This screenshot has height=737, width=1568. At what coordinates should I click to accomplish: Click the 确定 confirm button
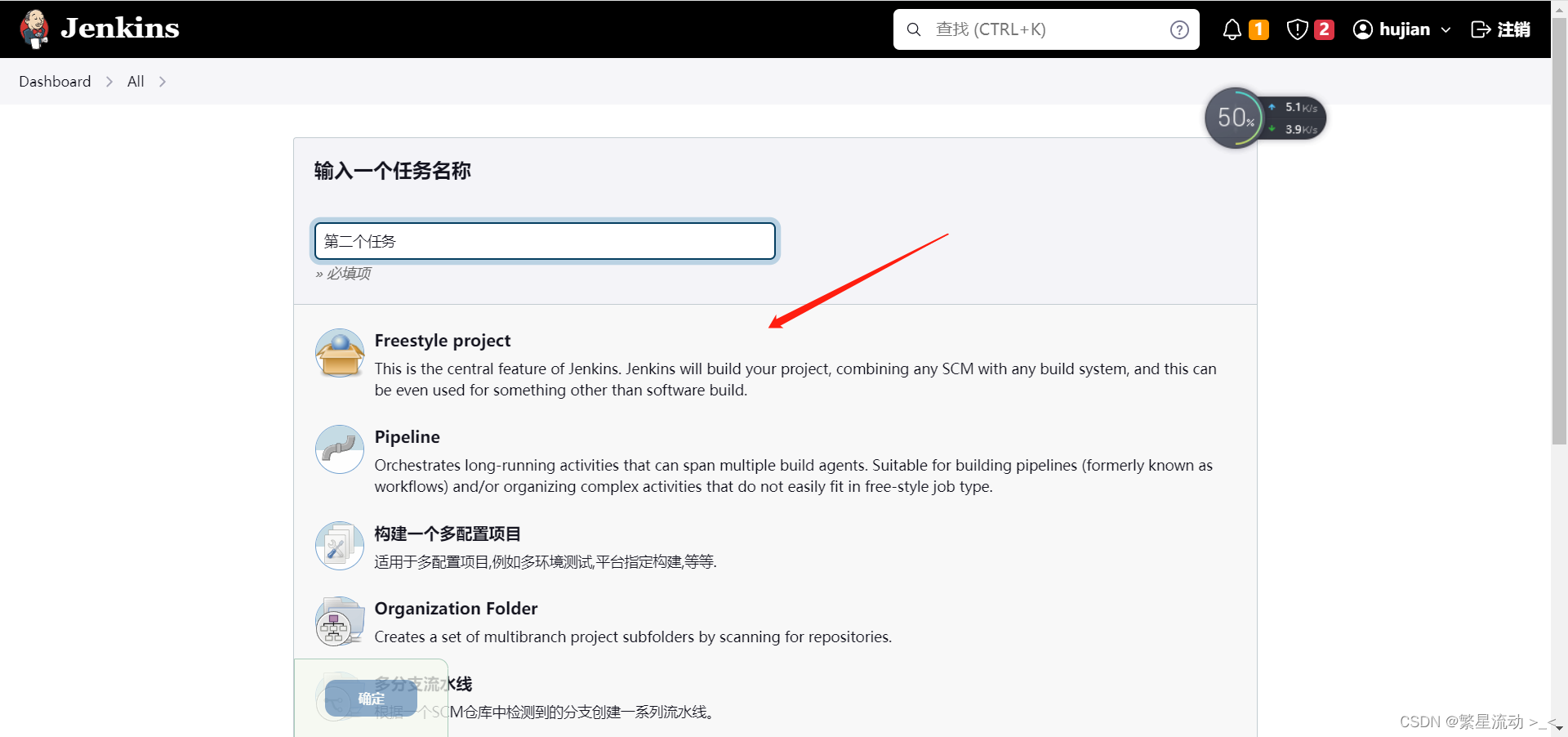tap(371, 699)
